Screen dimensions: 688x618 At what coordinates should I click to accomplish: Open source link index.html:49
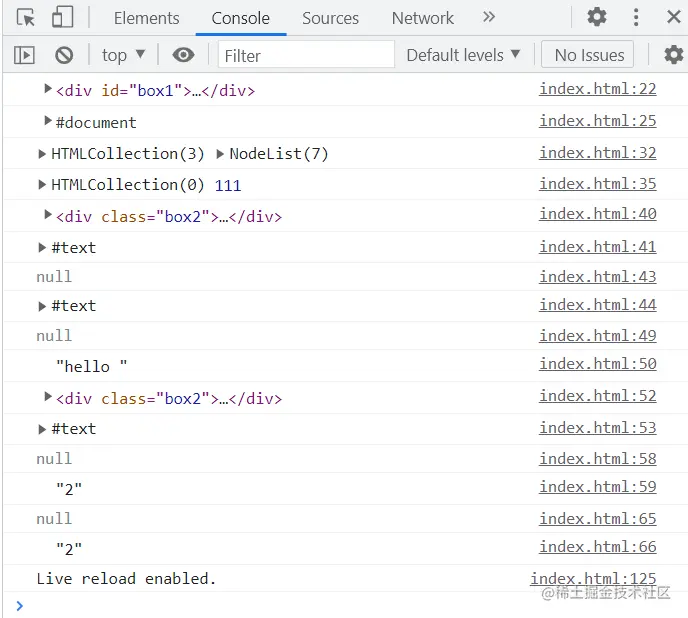click(598, 336)
